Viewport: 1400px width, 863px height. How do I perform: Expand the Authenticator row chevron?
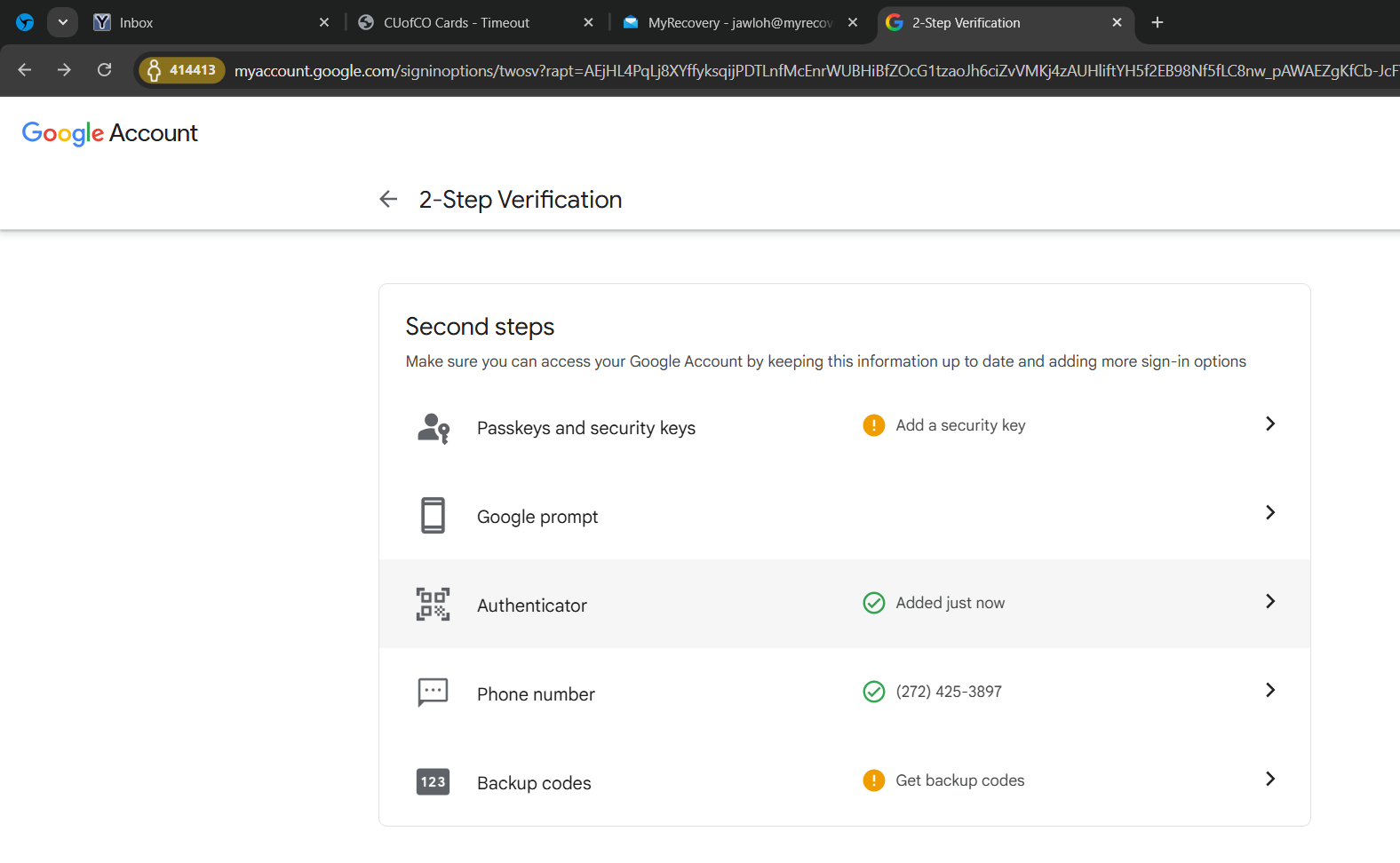click(1269, 602)
